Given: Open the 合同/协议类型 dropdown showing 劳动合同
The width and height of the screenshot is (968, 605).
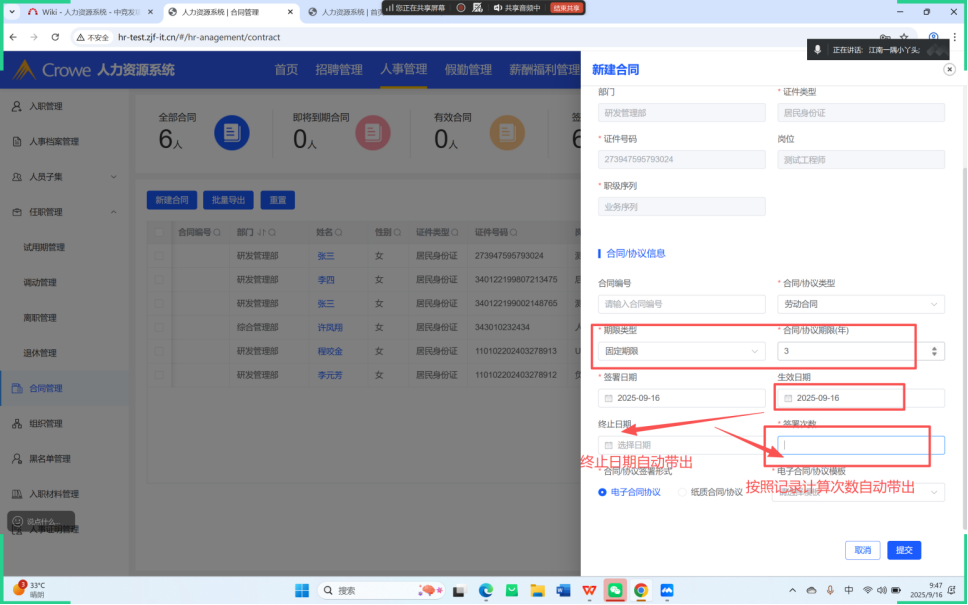Looking at the screenshot, I should click(861, 304).
